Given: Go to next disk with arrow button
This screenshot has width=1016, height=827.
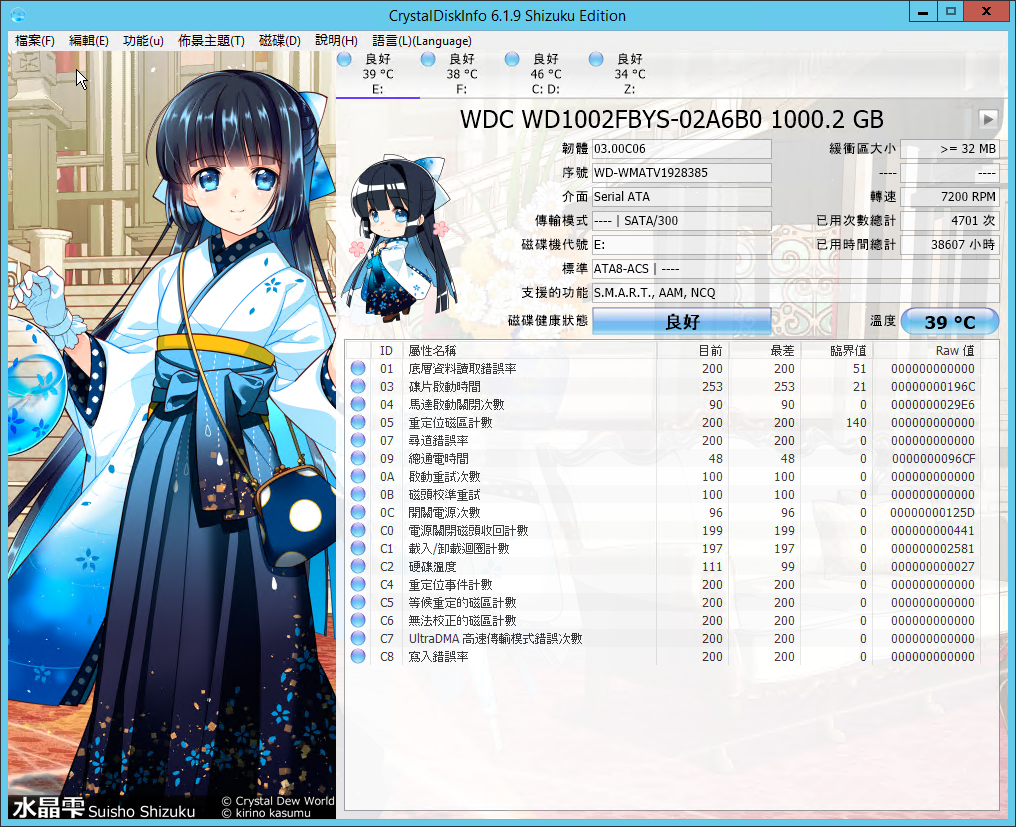Looking at the screenshot, I should tap(988, 119).
